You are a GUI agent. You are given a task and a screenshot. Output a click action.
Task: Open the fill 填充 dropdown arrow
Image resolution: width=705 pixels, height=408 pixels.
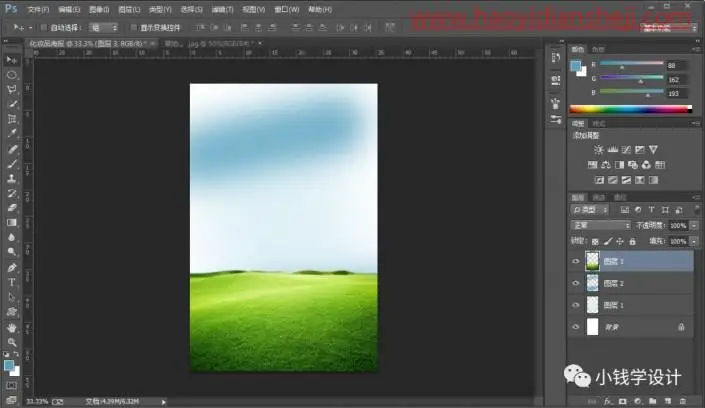[x=694, y=242]
